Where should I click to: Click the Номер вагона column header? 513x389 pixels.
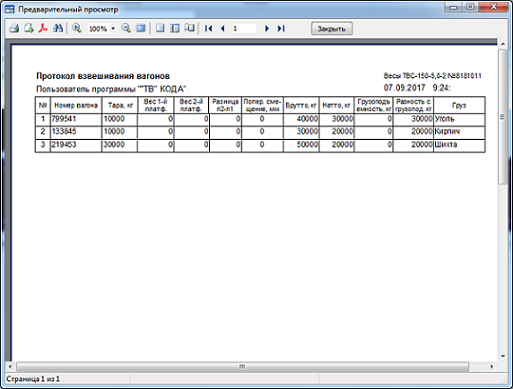click(76, 105)
